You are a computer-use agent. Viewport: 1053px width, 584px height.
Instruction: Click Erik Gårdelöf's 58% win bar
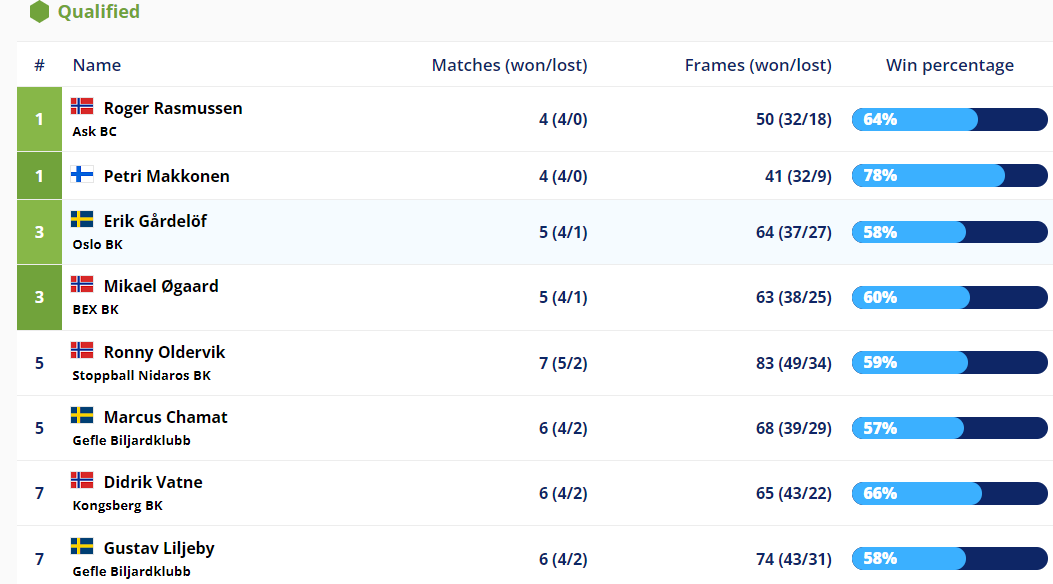click(950, 232)
